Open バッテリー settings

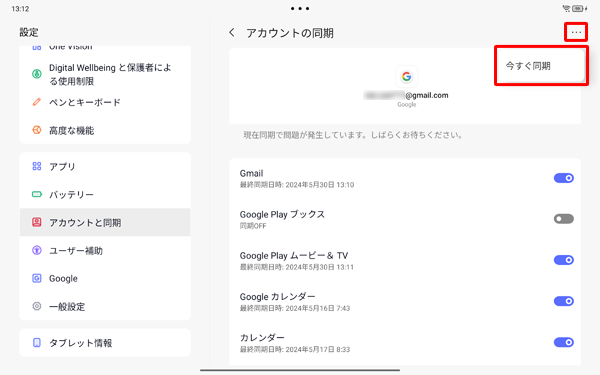[105, 194]
